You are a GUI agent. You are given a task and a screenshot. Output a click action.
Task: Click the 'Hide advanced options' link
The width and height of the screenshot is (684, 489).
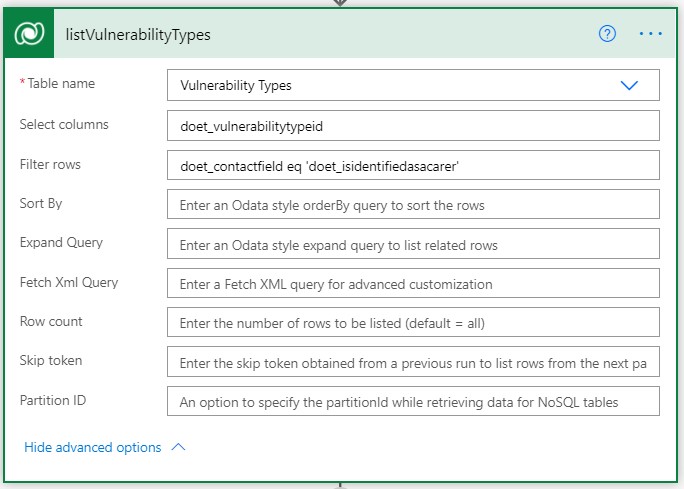92,447
